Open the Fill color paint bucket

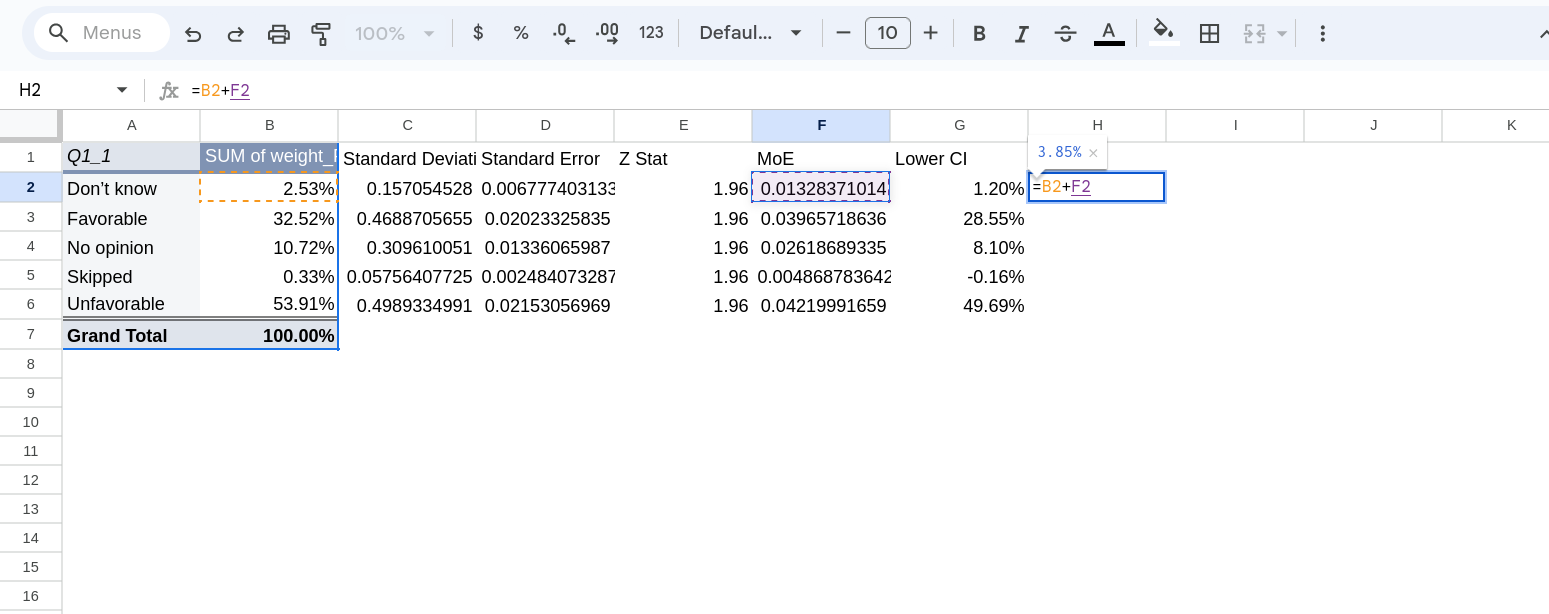(x=1163, y=32)
